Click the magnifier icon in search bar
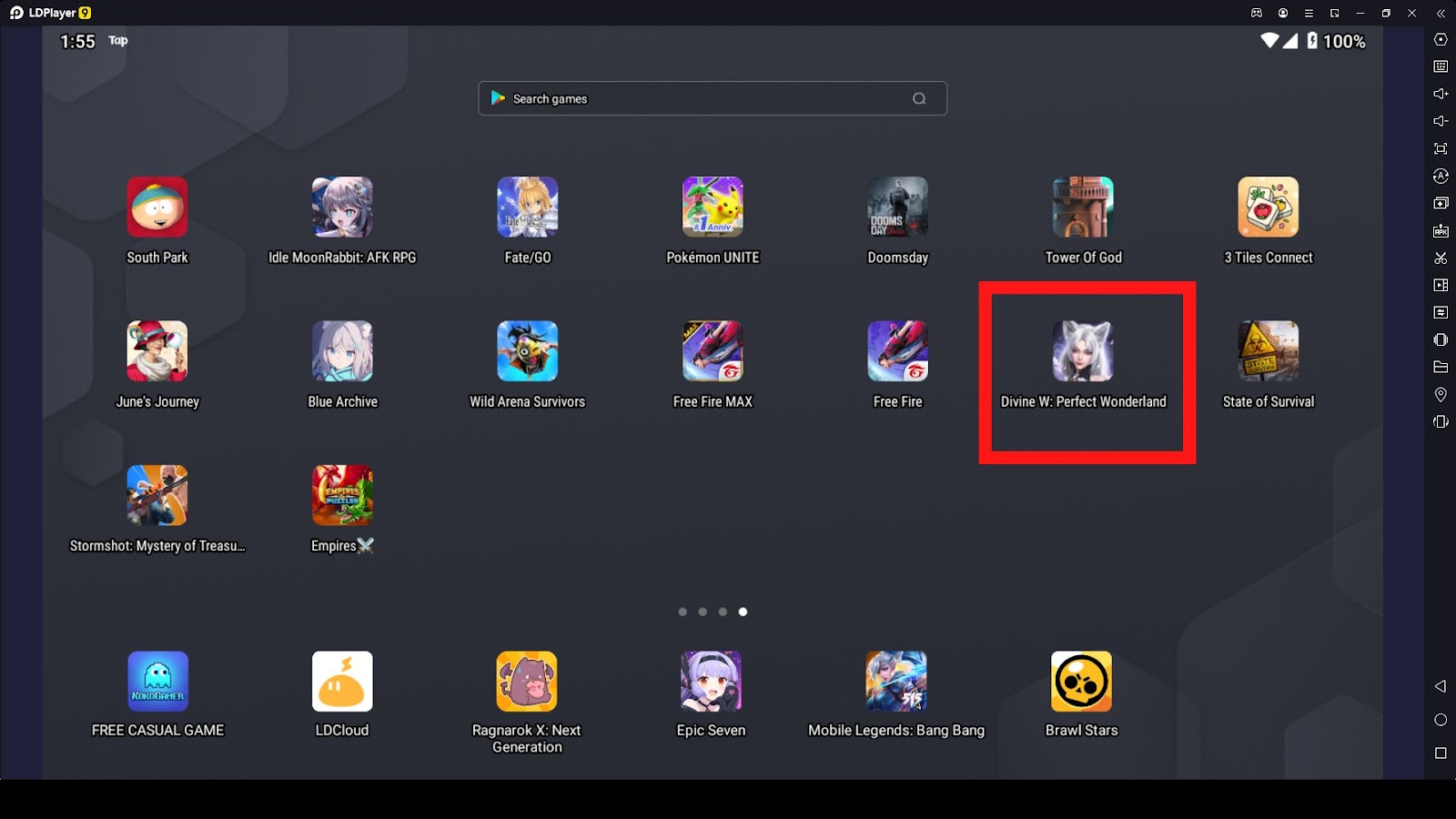 (x=919, y=98)
